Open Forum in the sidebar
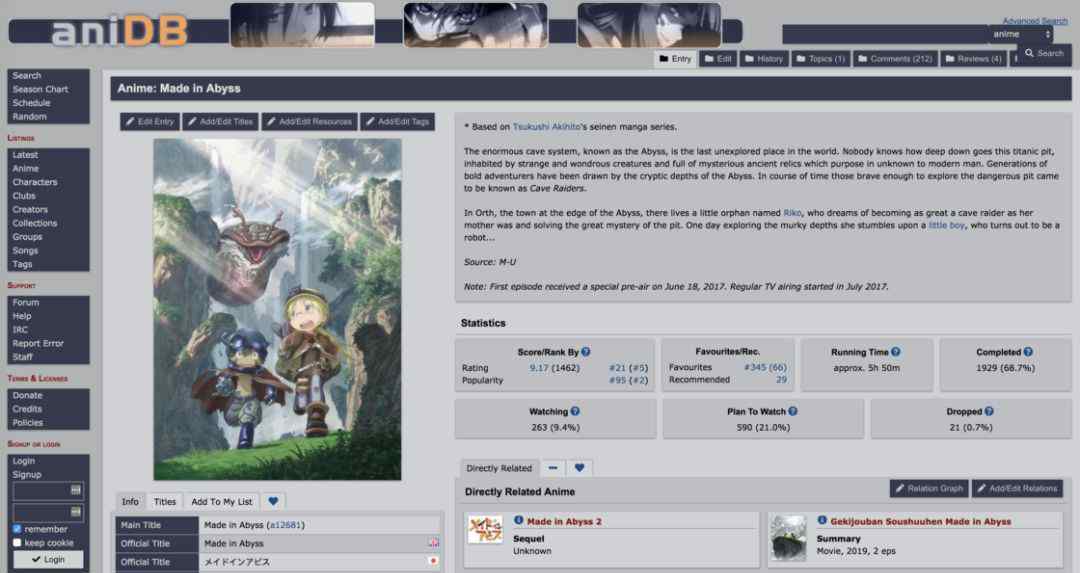 (25, 302)
